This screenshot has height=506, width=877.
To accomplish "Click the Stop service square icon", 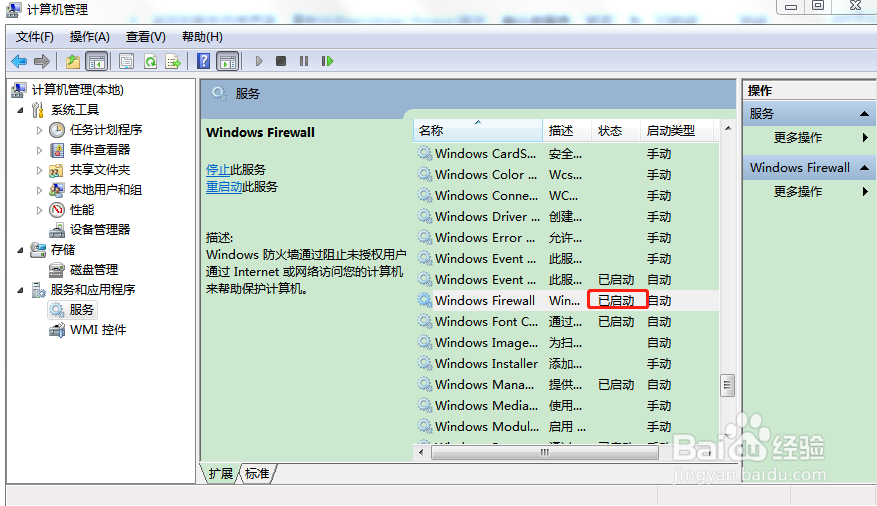I will click(x=281, y=61).
